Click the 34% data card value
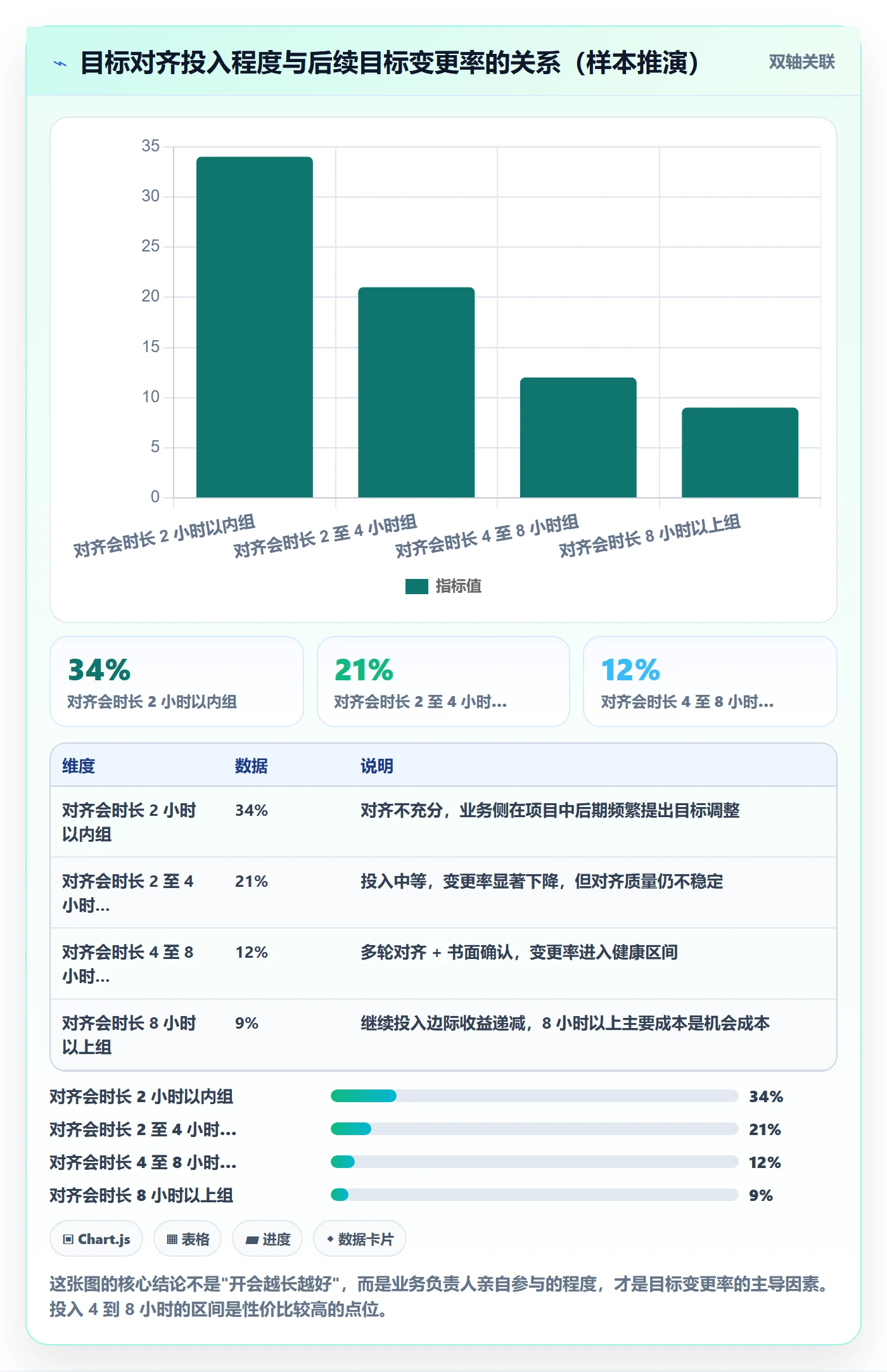This screenshot has width=887, height=1372. (x=99, y=670)
